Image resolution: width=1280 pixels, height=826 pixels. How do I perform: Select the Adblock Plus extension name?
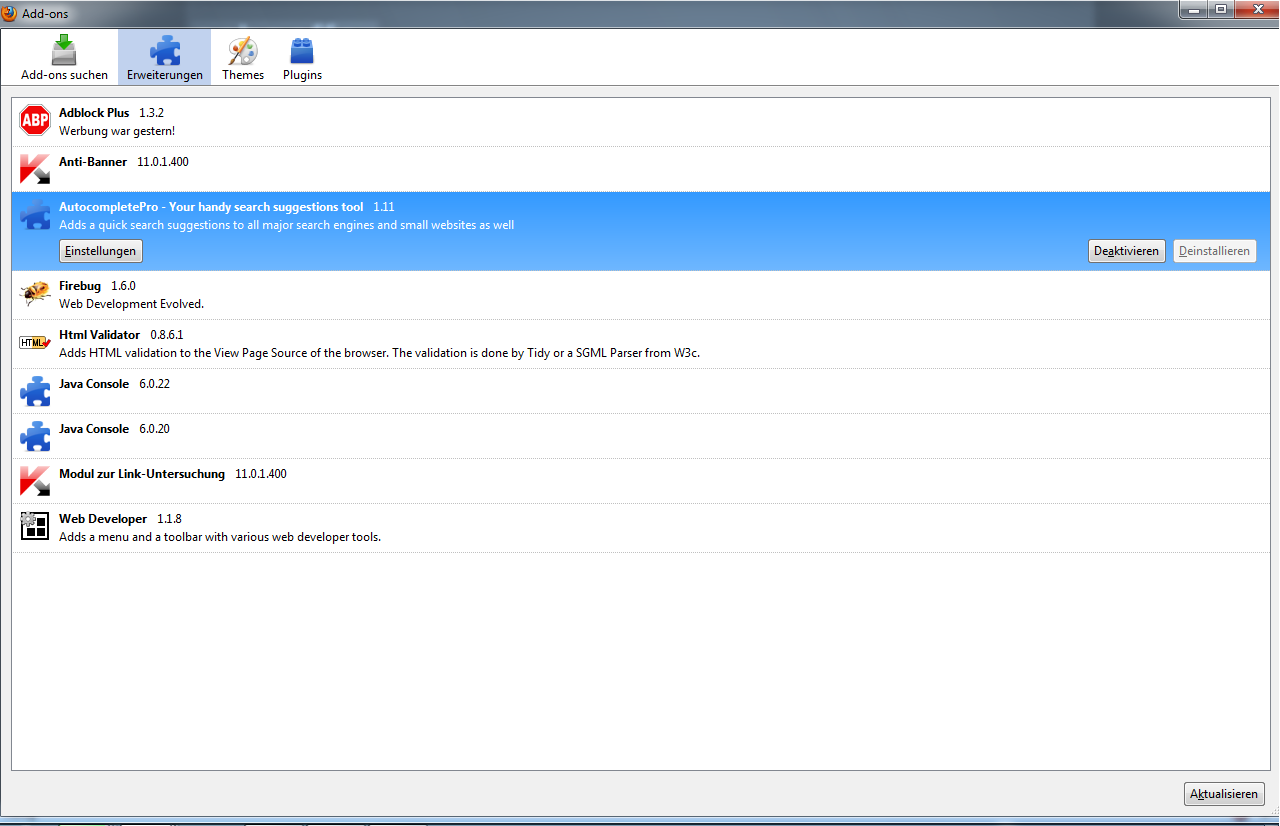pos(94,113)
